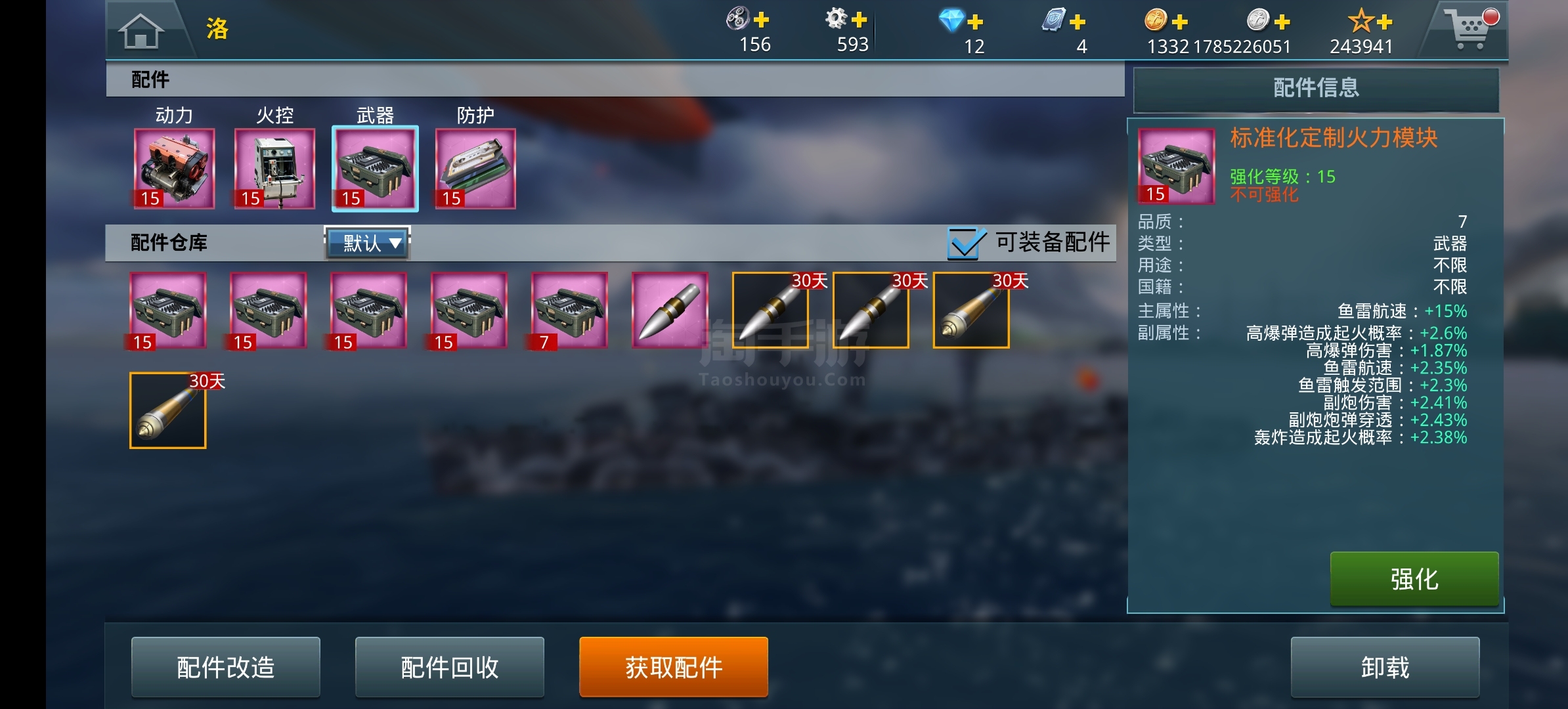
Task: Select first level 15 warehouse module
Action: click(168, 311)
